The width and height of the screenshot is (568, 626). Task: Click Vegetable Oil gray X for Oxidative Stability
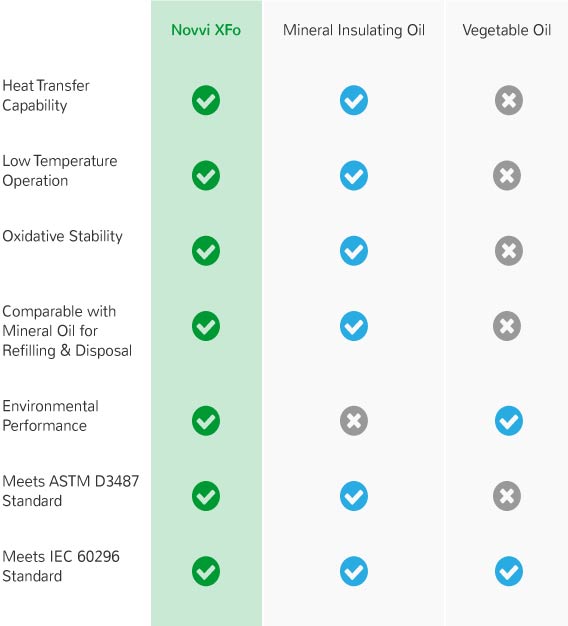pos(509,251)
